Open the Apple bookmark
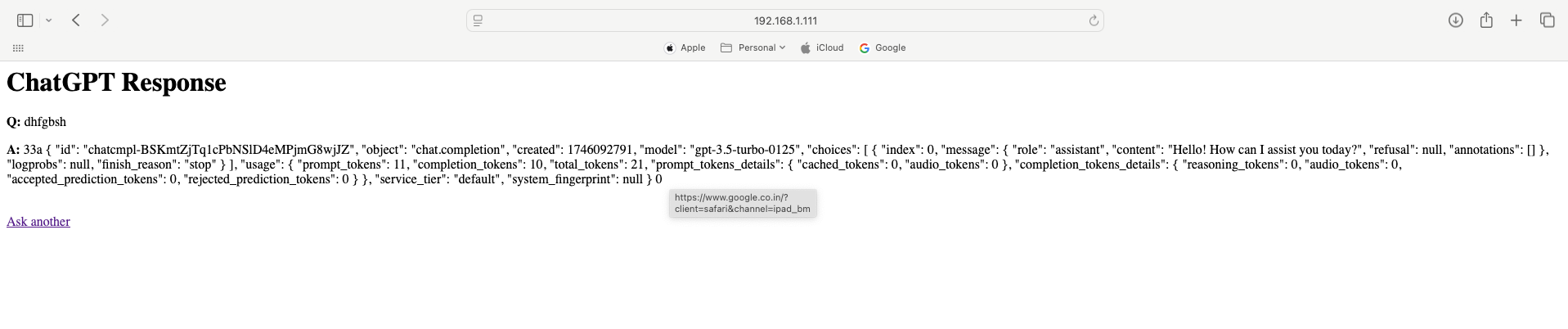The height and width of the screenshot is (329, 1568). pyautogui.click(x=685, y=47)
